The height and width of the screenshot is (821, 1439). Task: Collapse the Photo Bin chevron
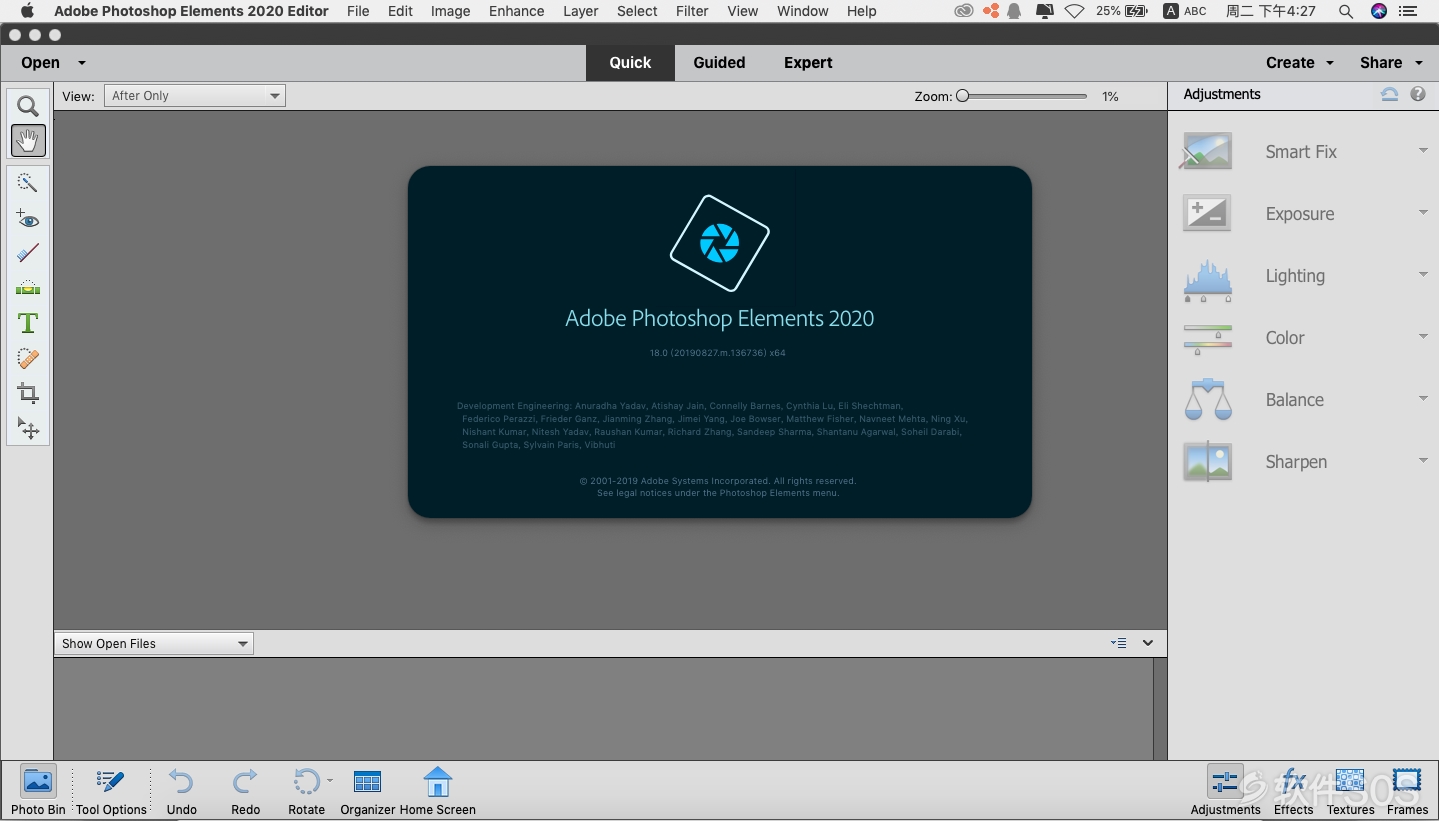pyautogui.click(x=1148, y=643)
